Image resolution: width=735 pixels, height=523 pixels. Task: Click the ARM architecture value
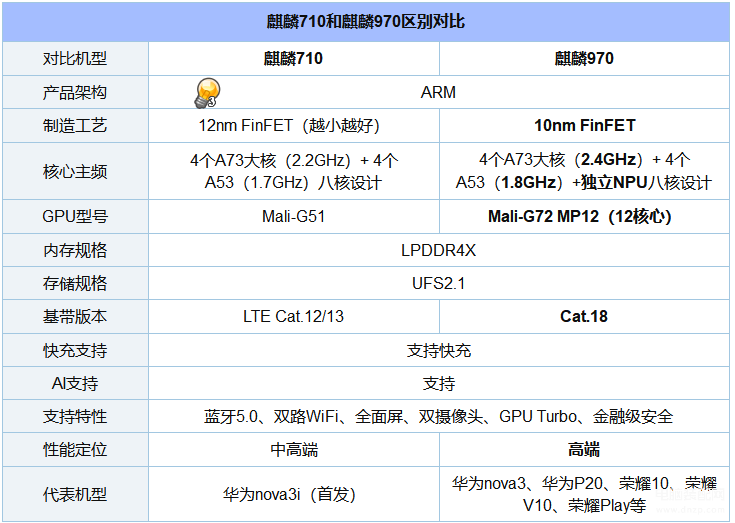click(x=438, y=92)
